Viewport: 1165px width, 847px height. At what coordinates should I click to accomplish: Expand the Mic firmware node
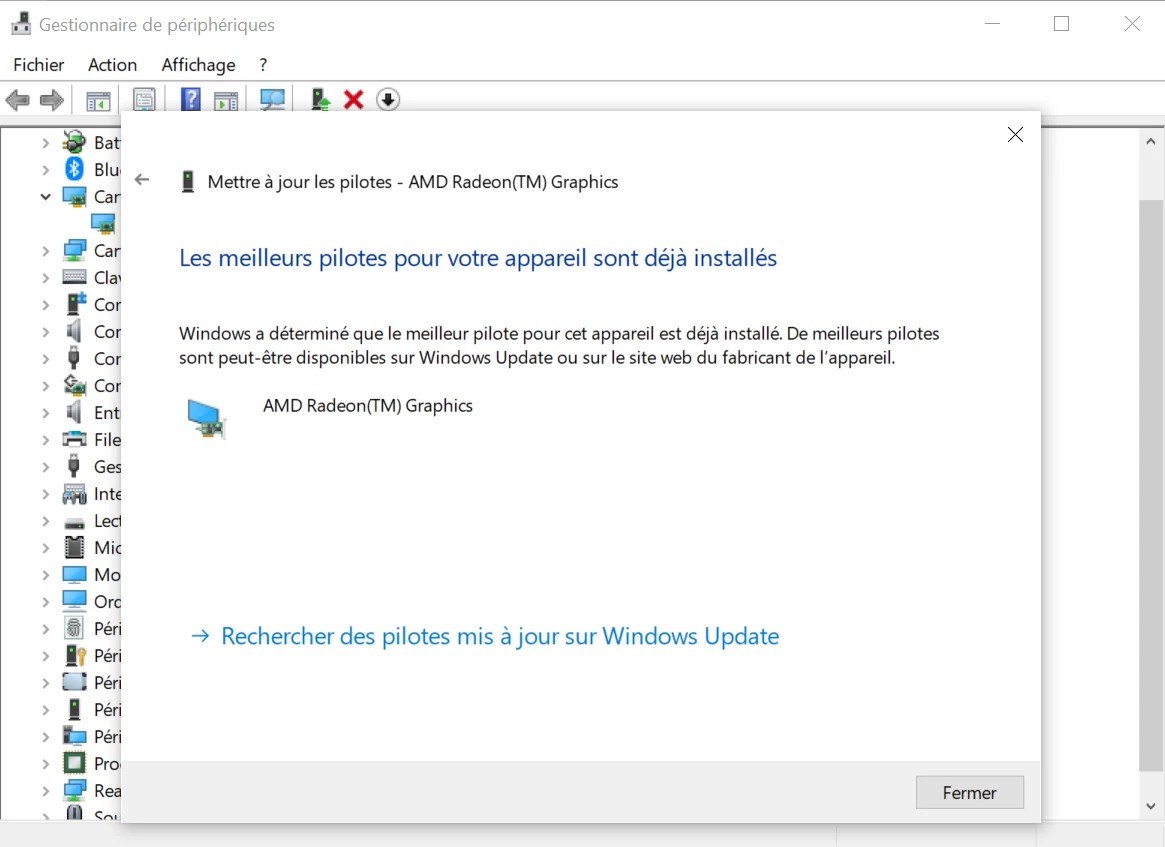tap(45, 548)
